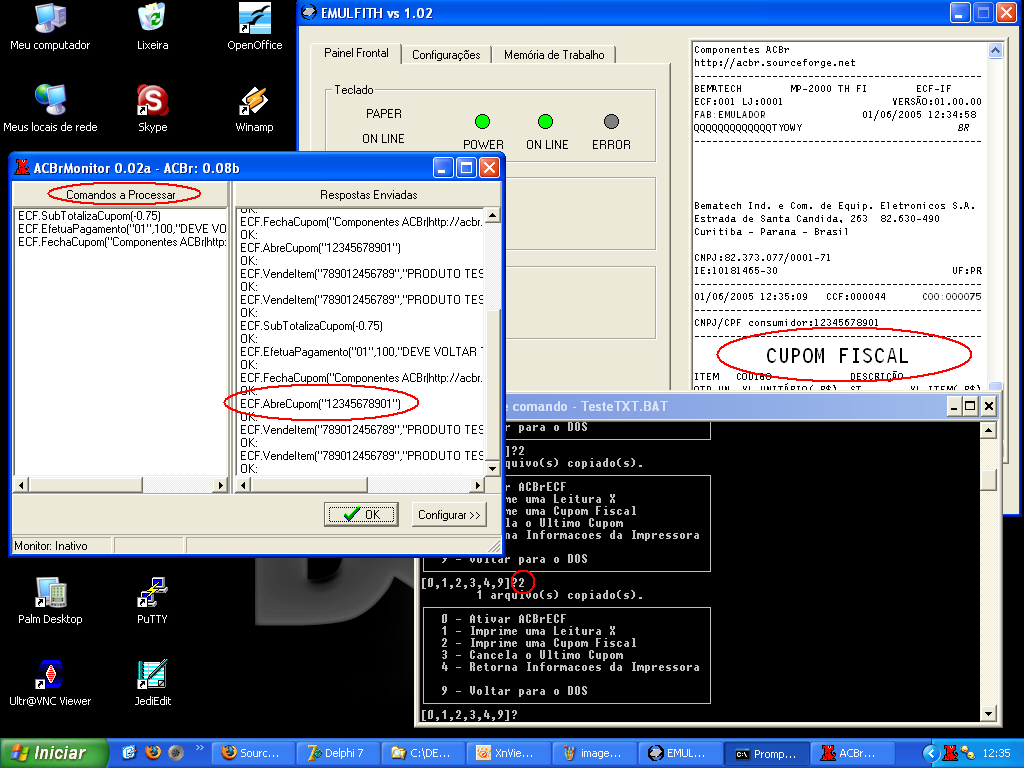Viewport: 1024px width, 768px height.
Task: Click the gray ERROR indicator light
Action: 611,122
